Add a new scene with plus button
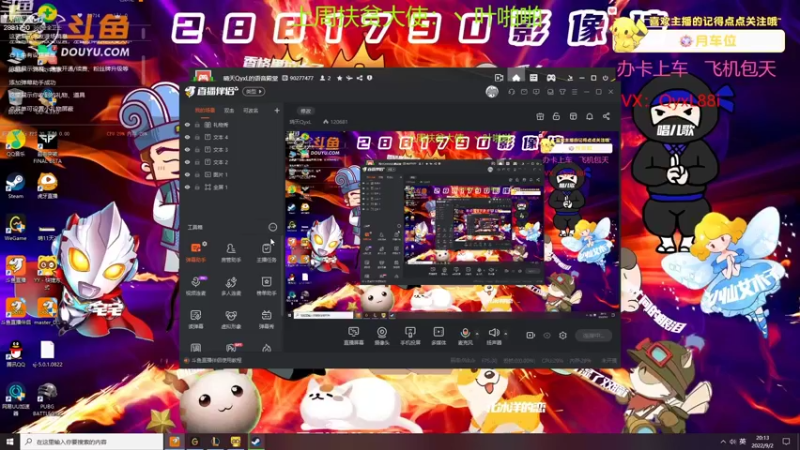 [x=277, y=110]
